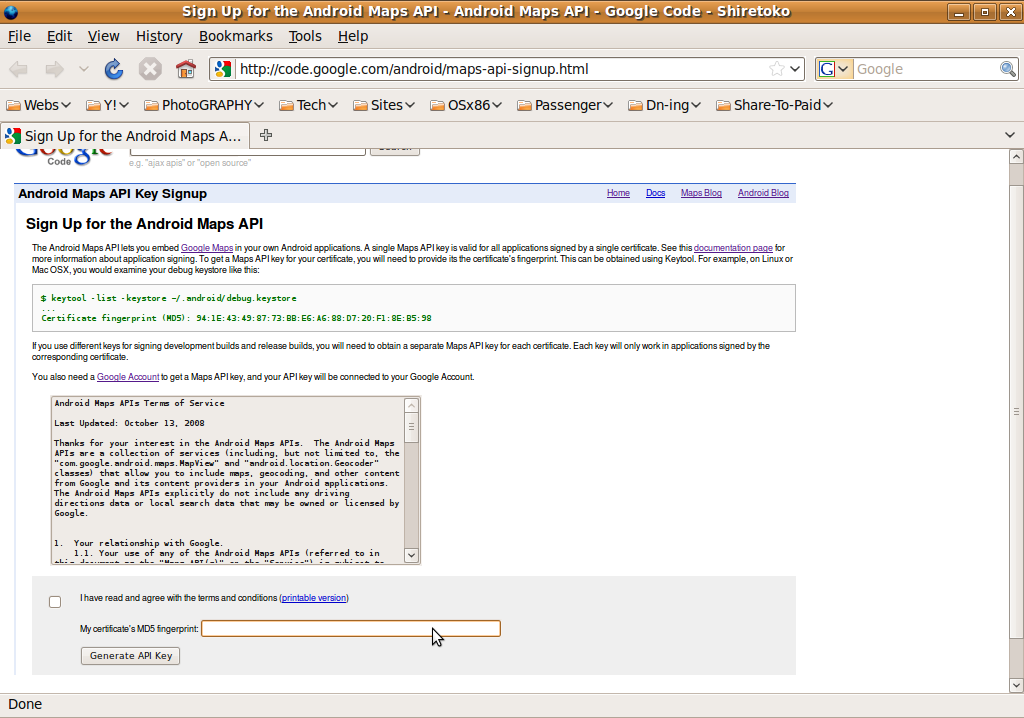Bookmark this page with the star

[x=776, y=69]
